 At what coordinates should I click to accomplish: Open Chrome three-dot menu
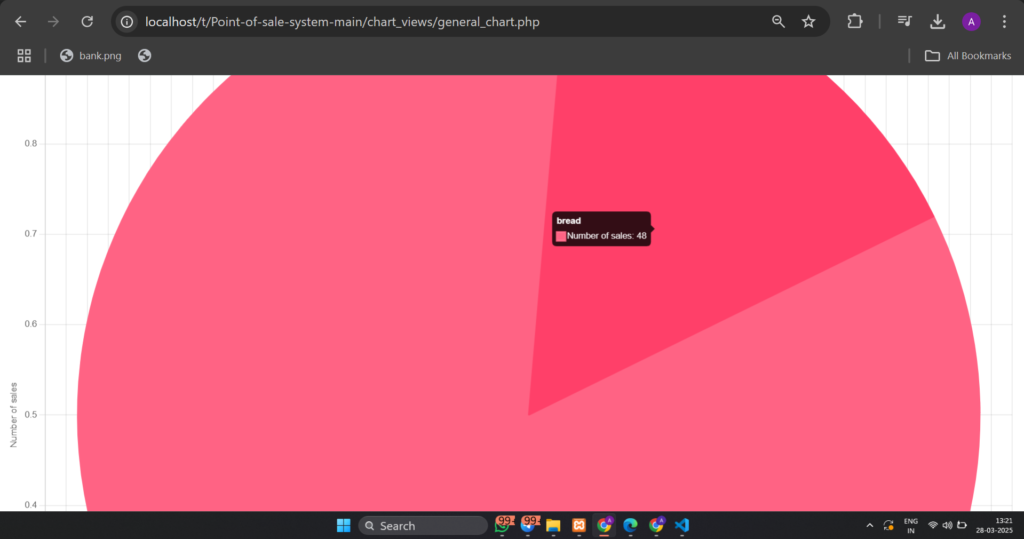pos(1004,22)
